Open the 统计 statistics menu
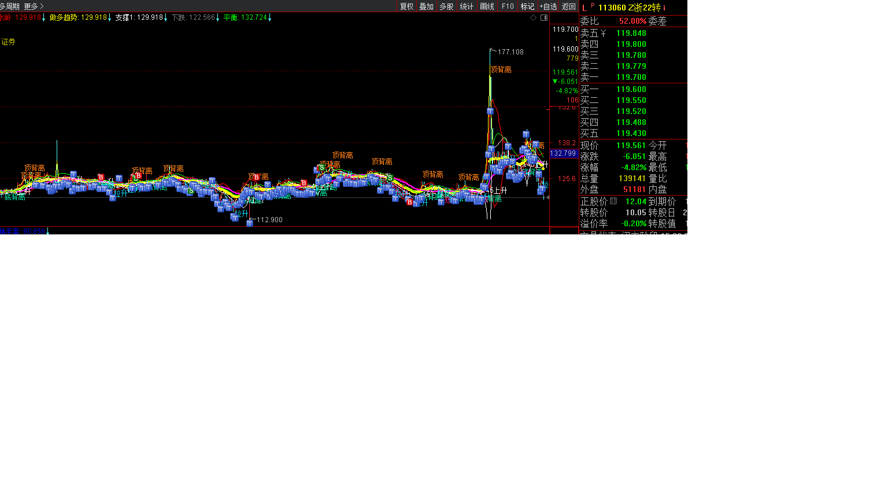 tap(467, 6)
